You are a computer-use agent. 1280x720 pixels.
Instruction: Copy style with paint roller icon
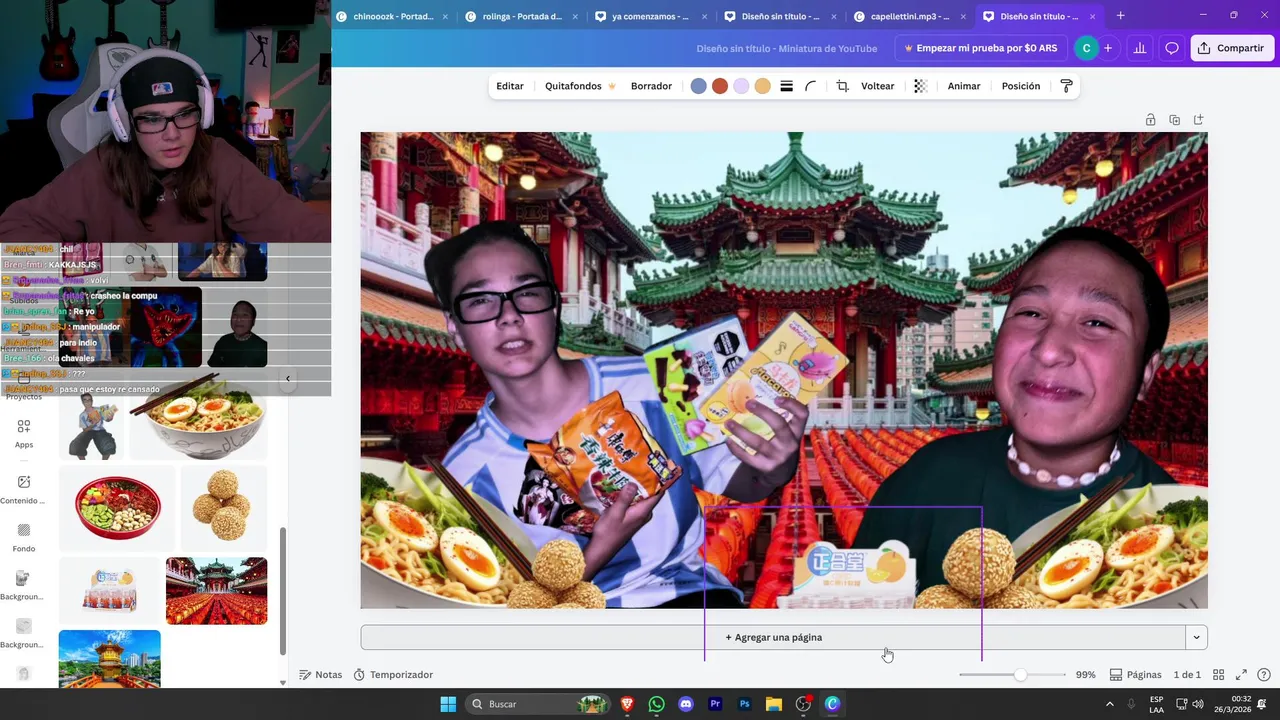(x=1066, y=86)
